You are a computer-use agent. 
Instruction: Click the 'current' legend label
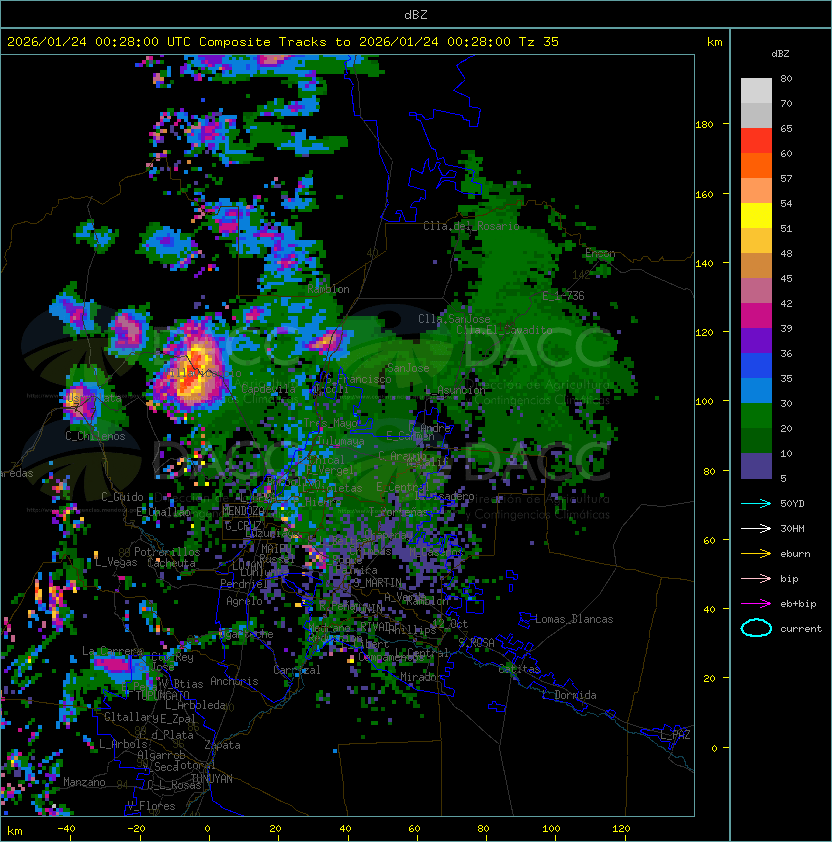(x=801, y=629)
